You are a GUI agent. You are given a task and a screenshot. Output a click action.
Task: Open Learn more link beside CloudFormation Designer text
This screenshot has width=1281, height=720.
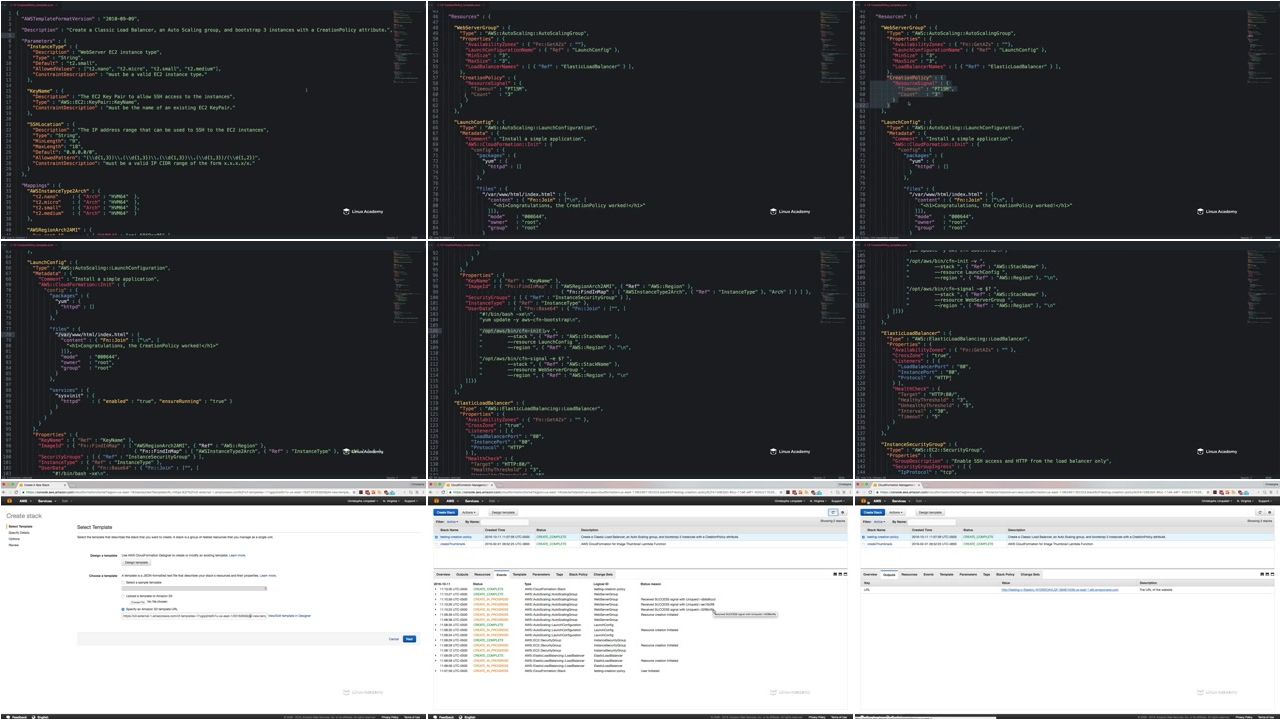(x=237, y=555)
